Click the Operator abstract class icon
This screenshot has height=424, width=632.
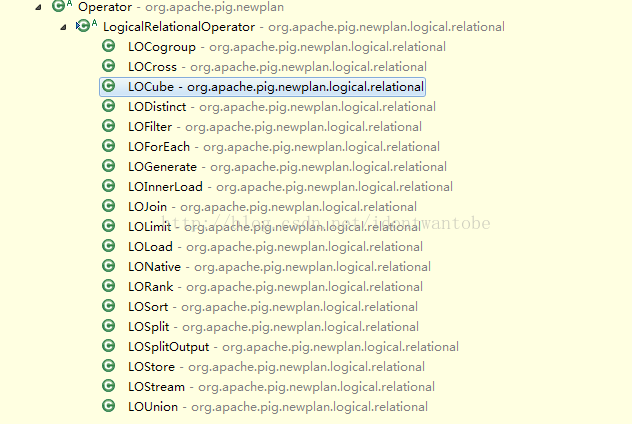(x=59, y=6)
